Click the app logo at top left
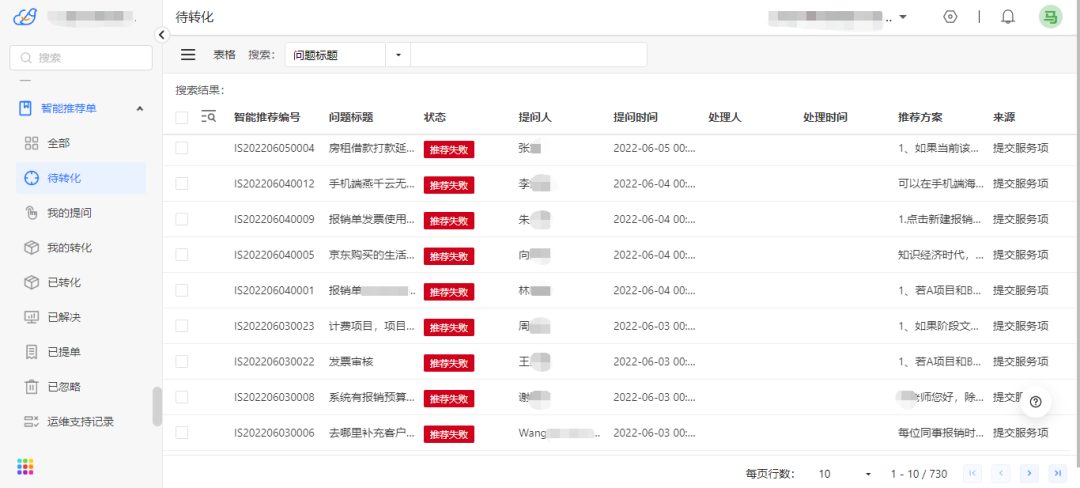The height and width of the screenshot is (488, 1080). [x=25, y=17]
